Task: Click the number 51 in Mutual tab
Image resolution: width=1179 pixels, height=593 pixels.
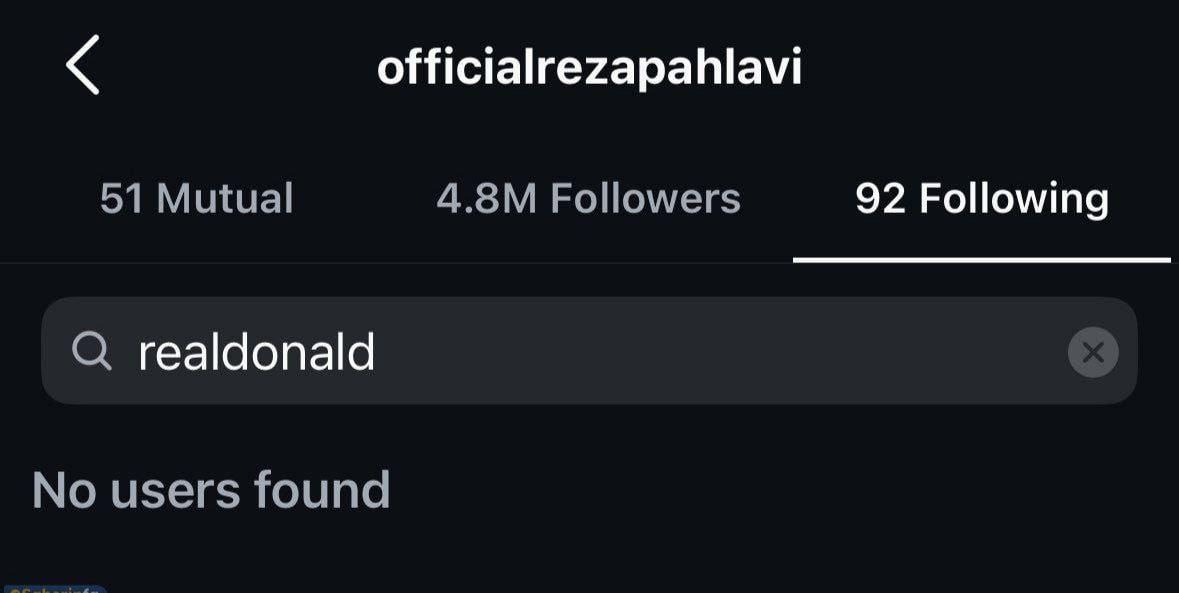Action: click(x=121, y=199)
